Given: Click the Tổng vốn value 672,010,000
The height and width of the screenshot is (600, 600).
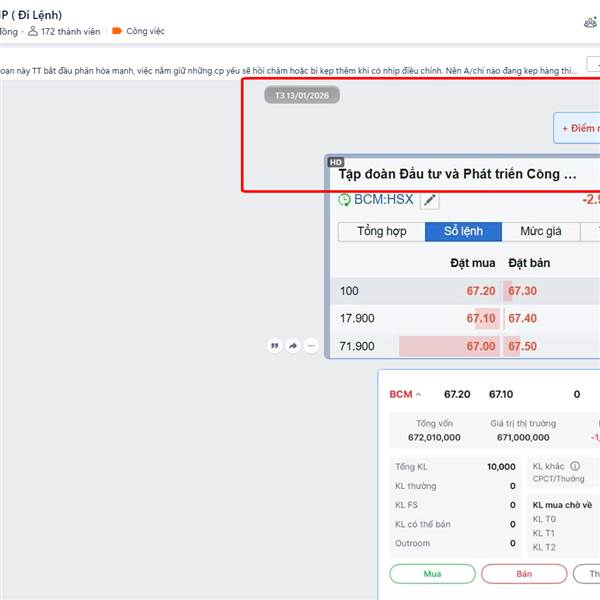Looking at the screenshot, I should [434, 437].
